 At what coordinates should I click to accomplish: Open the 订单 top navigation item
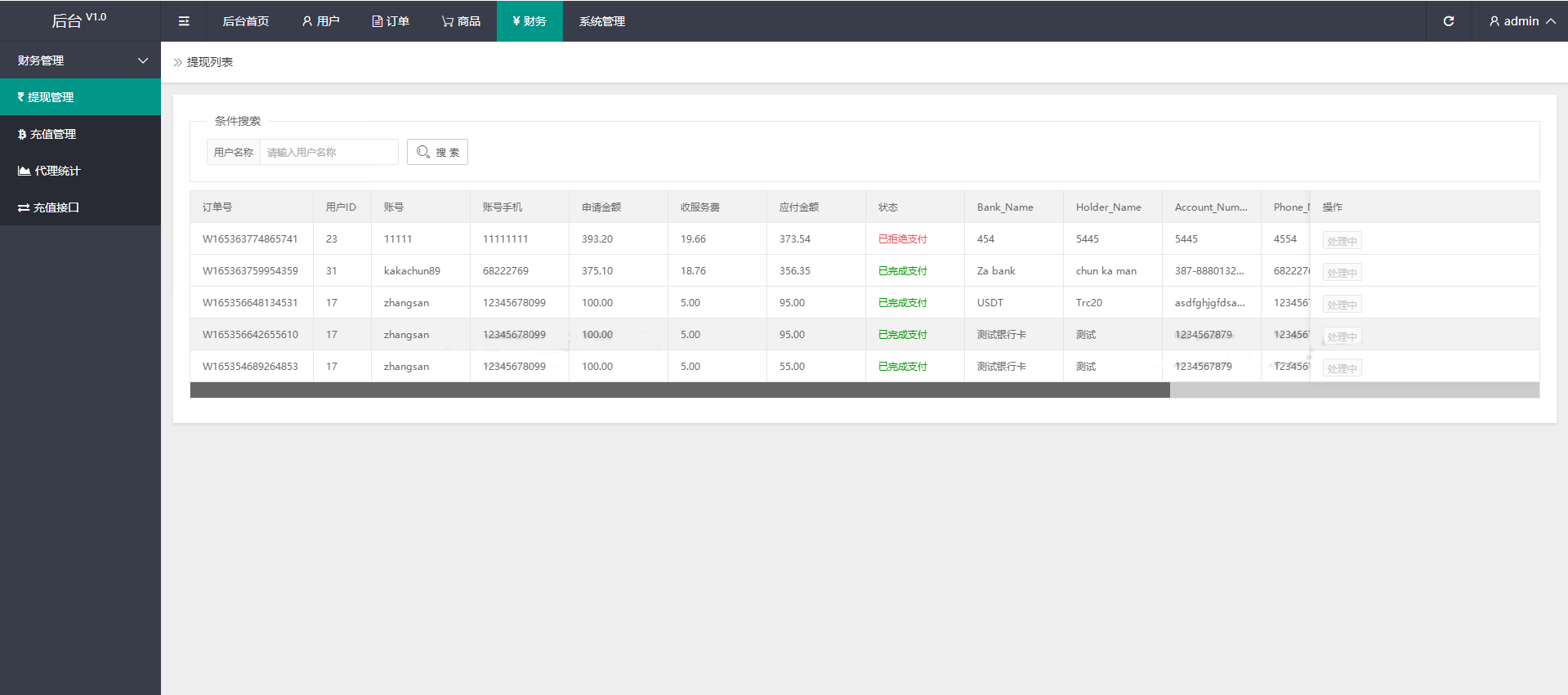coord(391,21)
